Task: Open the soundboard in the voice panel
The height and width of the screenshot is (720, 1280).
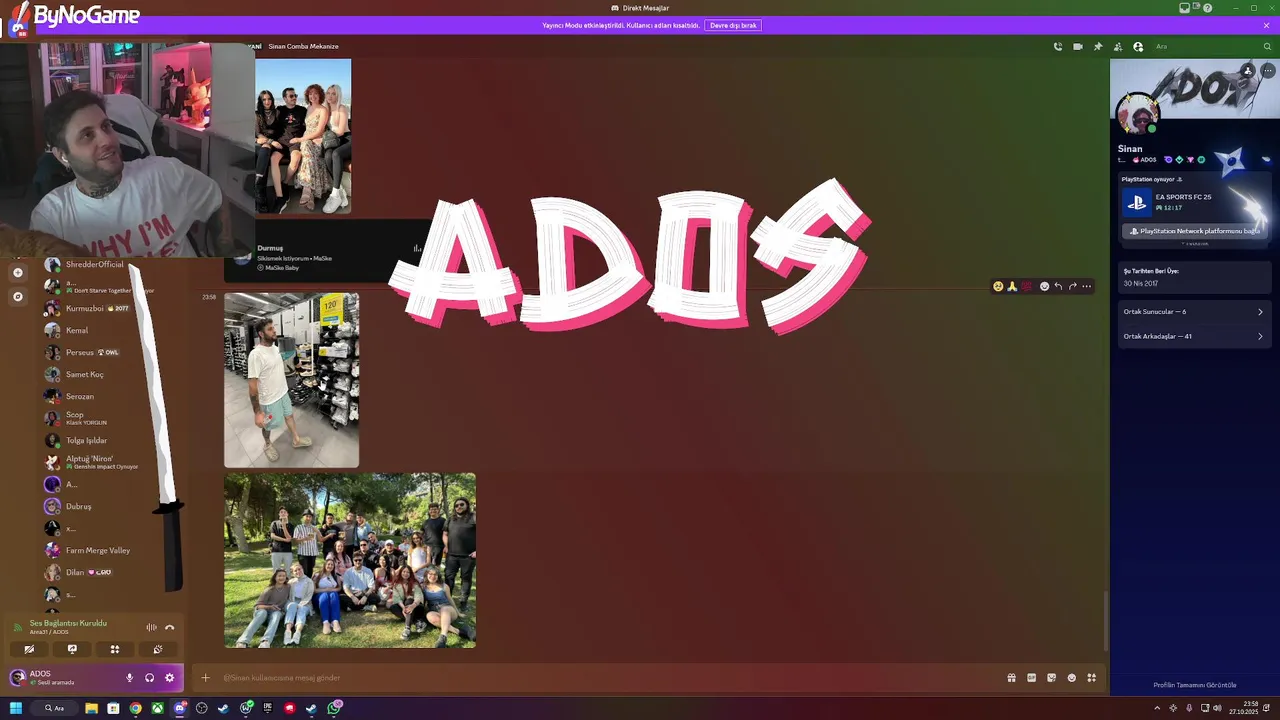Action: [x=158, y=649]
